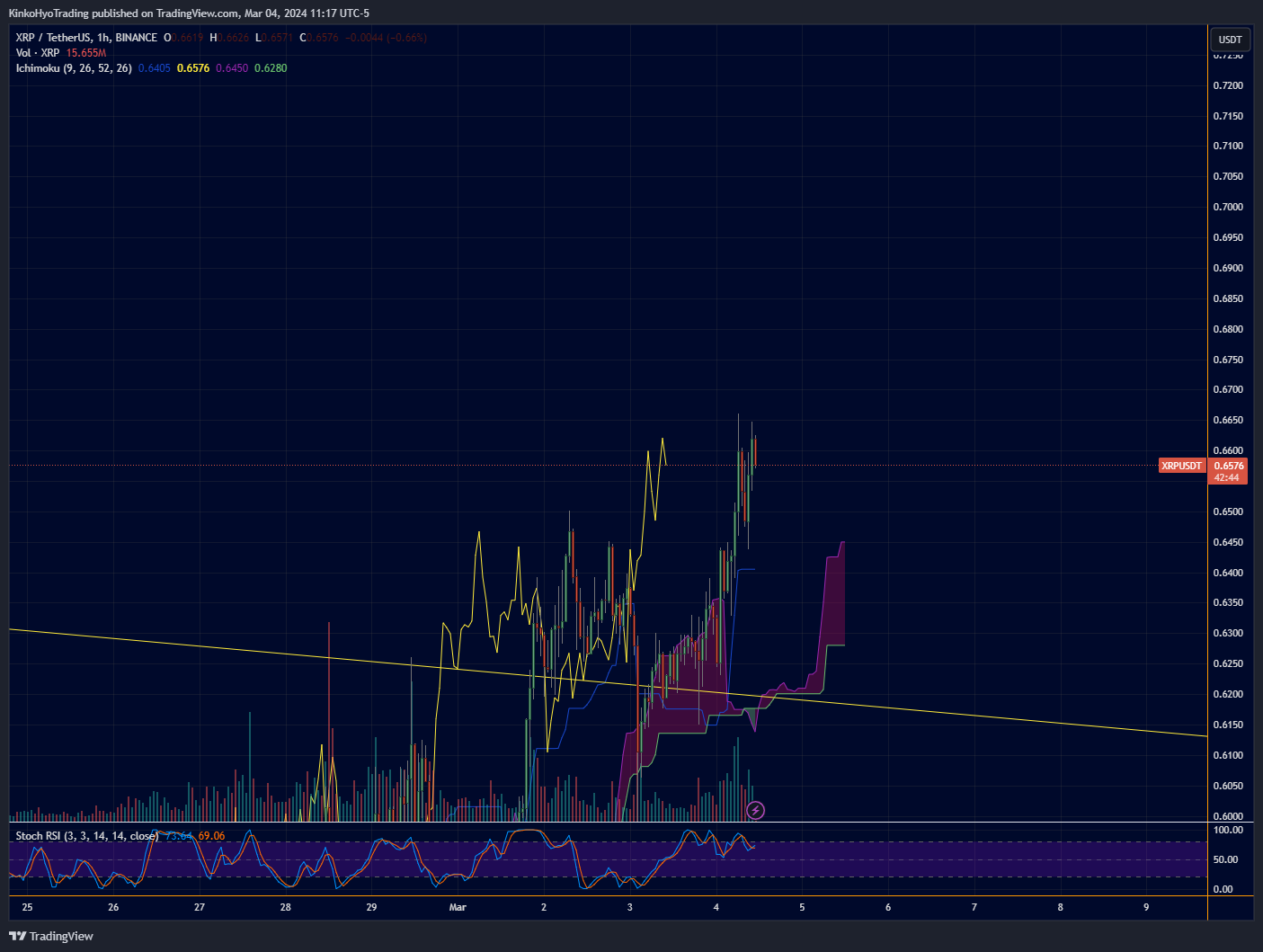Click the 42:44 candle countdown timer
Screen dimensions: 1263x952
click(x=1227, y=477)
